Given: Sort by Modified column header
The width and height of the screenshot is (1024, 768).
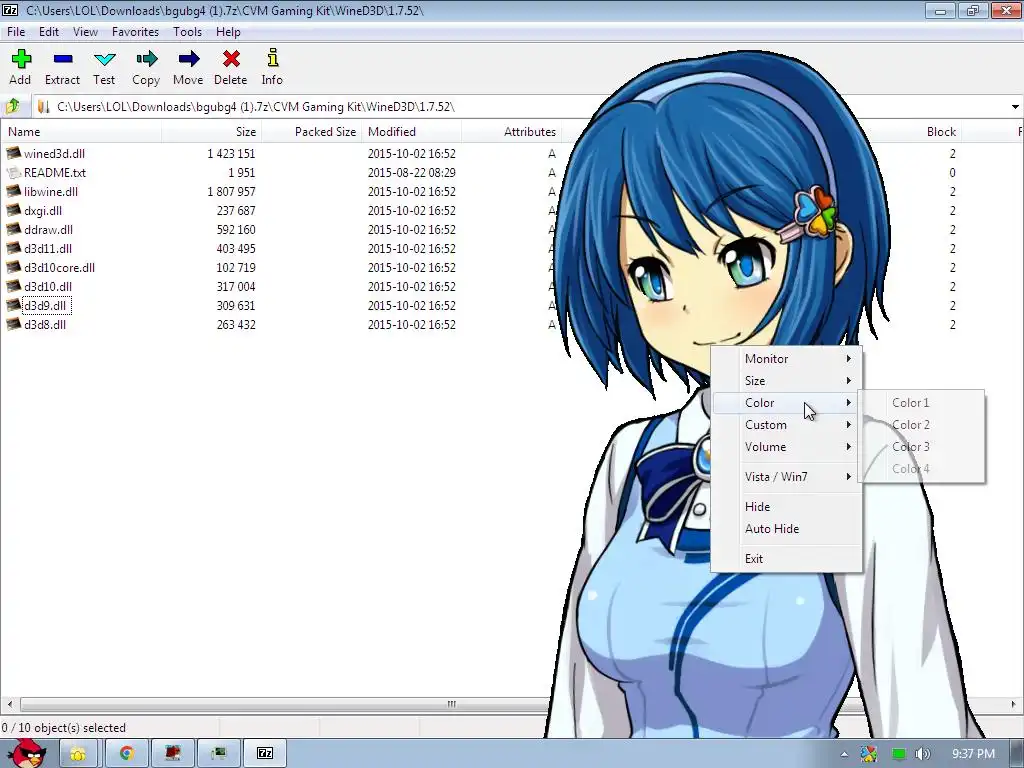Looking at the screenshot, I should click(412, 131).
